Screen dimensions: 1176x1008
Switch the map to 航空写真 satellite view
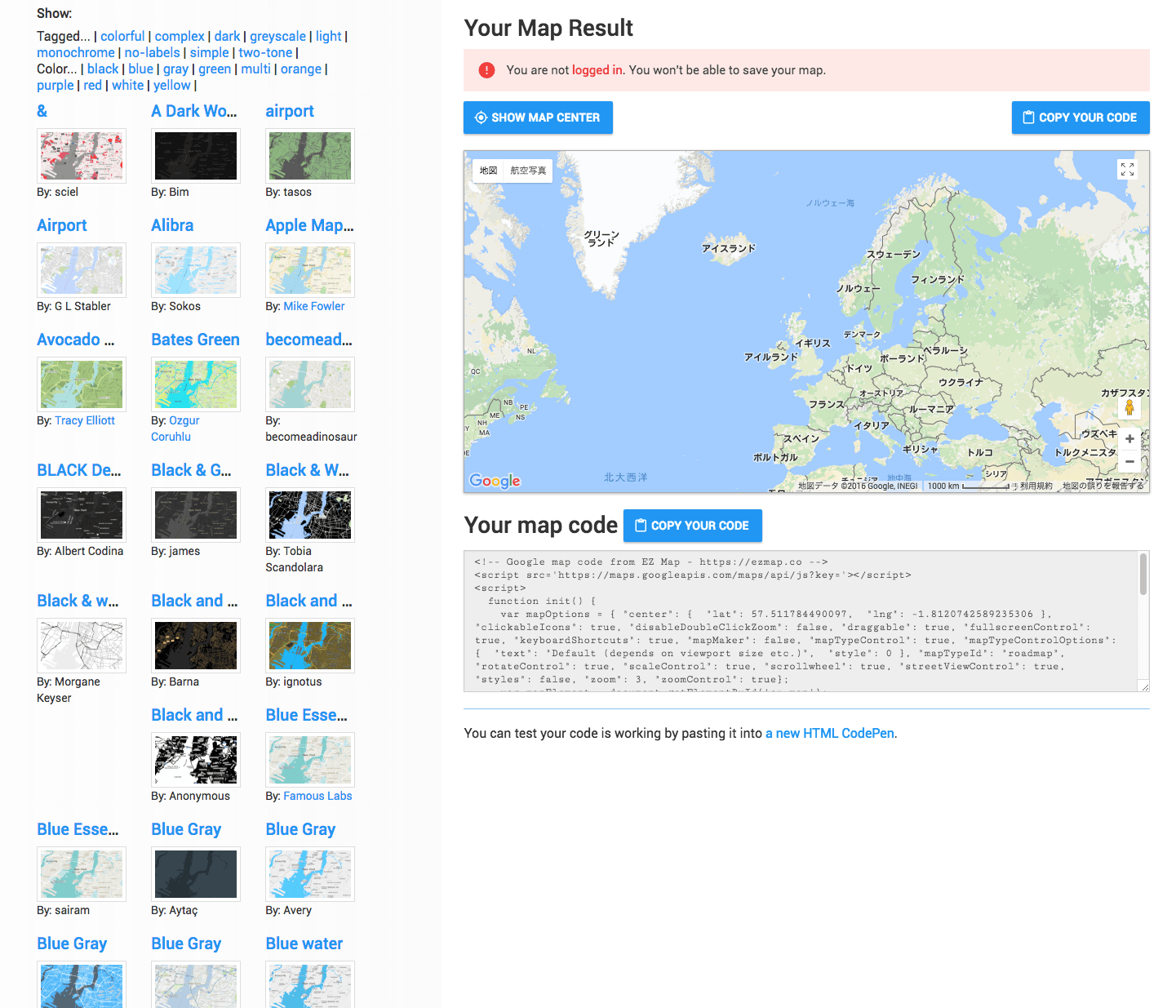pyautogui.click(x=529, y=170)
